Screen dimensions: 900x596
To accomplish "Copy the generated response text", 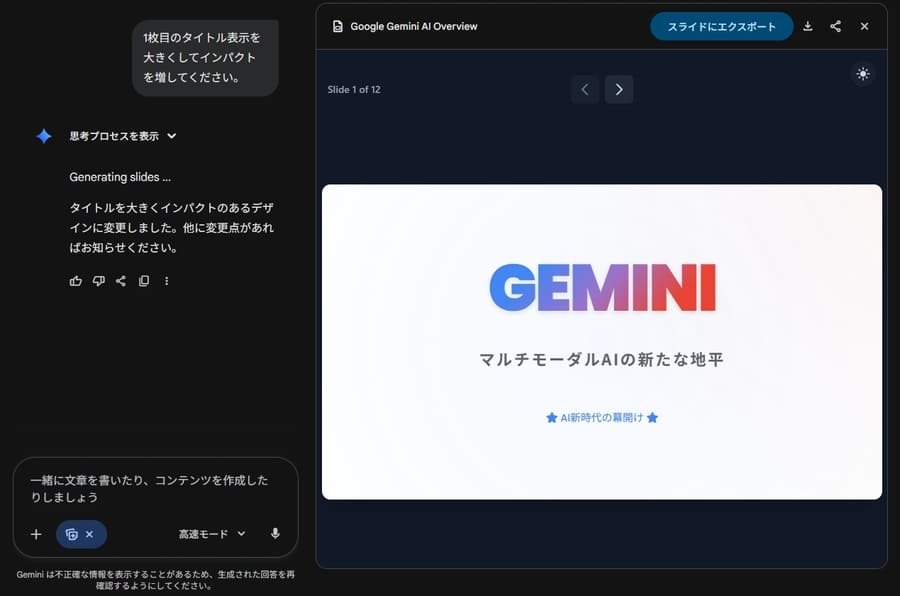I will click(143, 281).
